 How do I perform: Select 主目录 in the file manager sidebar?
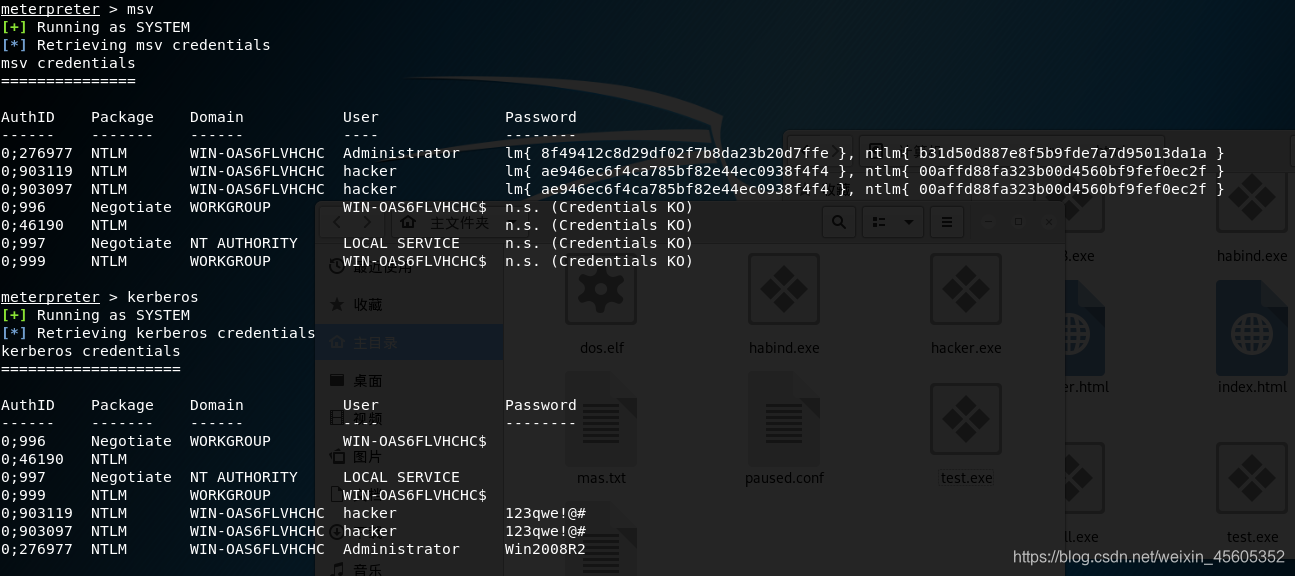tap(410, 342)
